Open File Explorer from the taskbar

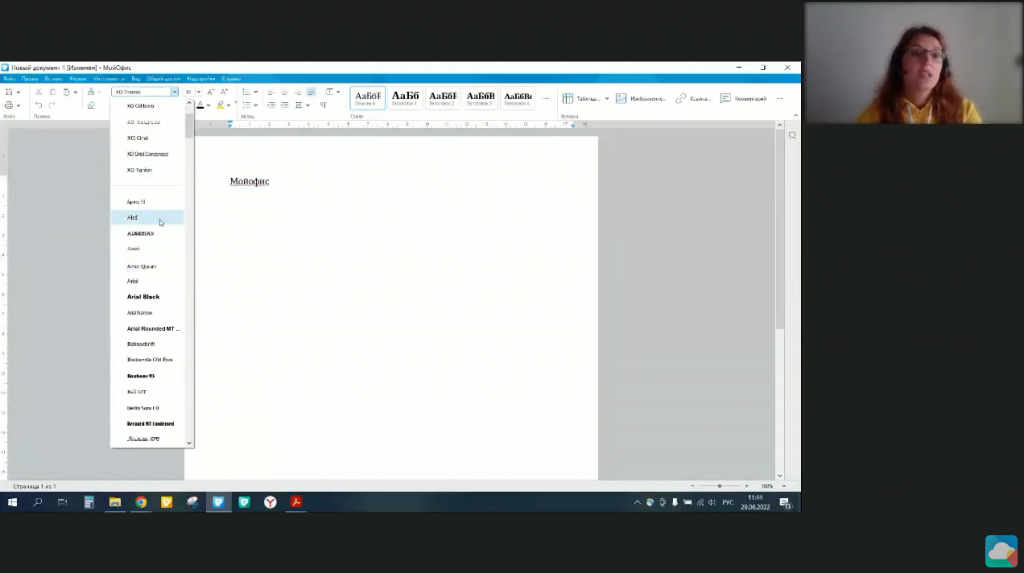point(115,502)
